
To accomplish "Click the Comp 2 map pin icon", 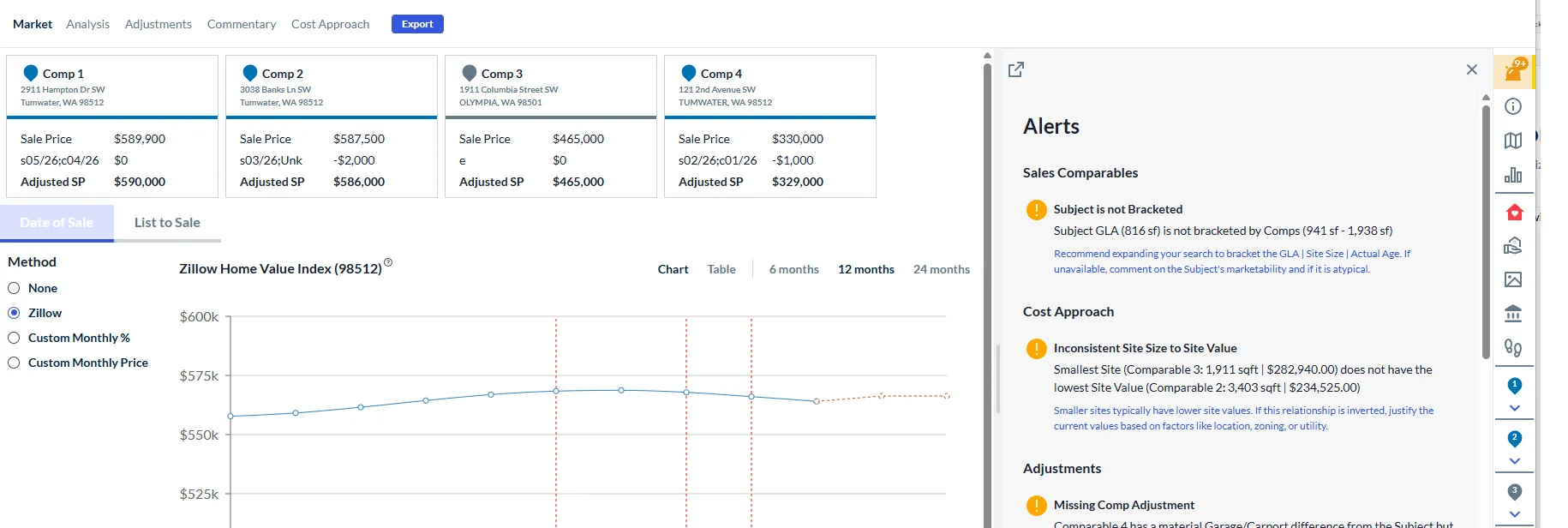I will click(250, 73).
